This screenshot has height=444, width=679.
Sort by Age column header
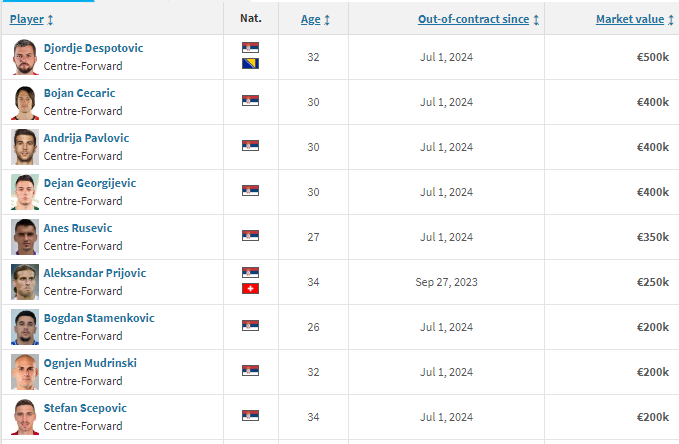pyautogui.click(x=310, y=19)
